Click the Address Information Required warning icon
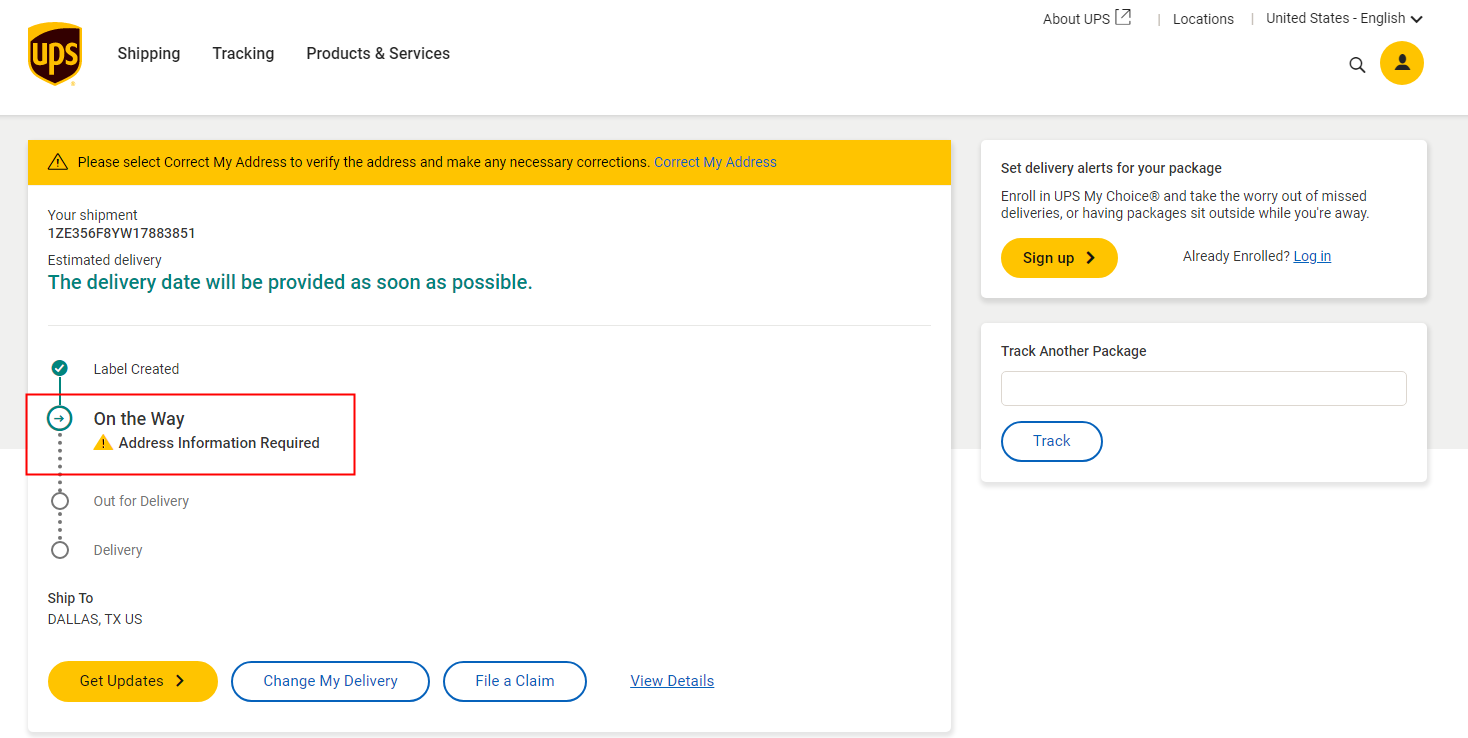Viewport: 1468px width, 738px height. point(103,443)
